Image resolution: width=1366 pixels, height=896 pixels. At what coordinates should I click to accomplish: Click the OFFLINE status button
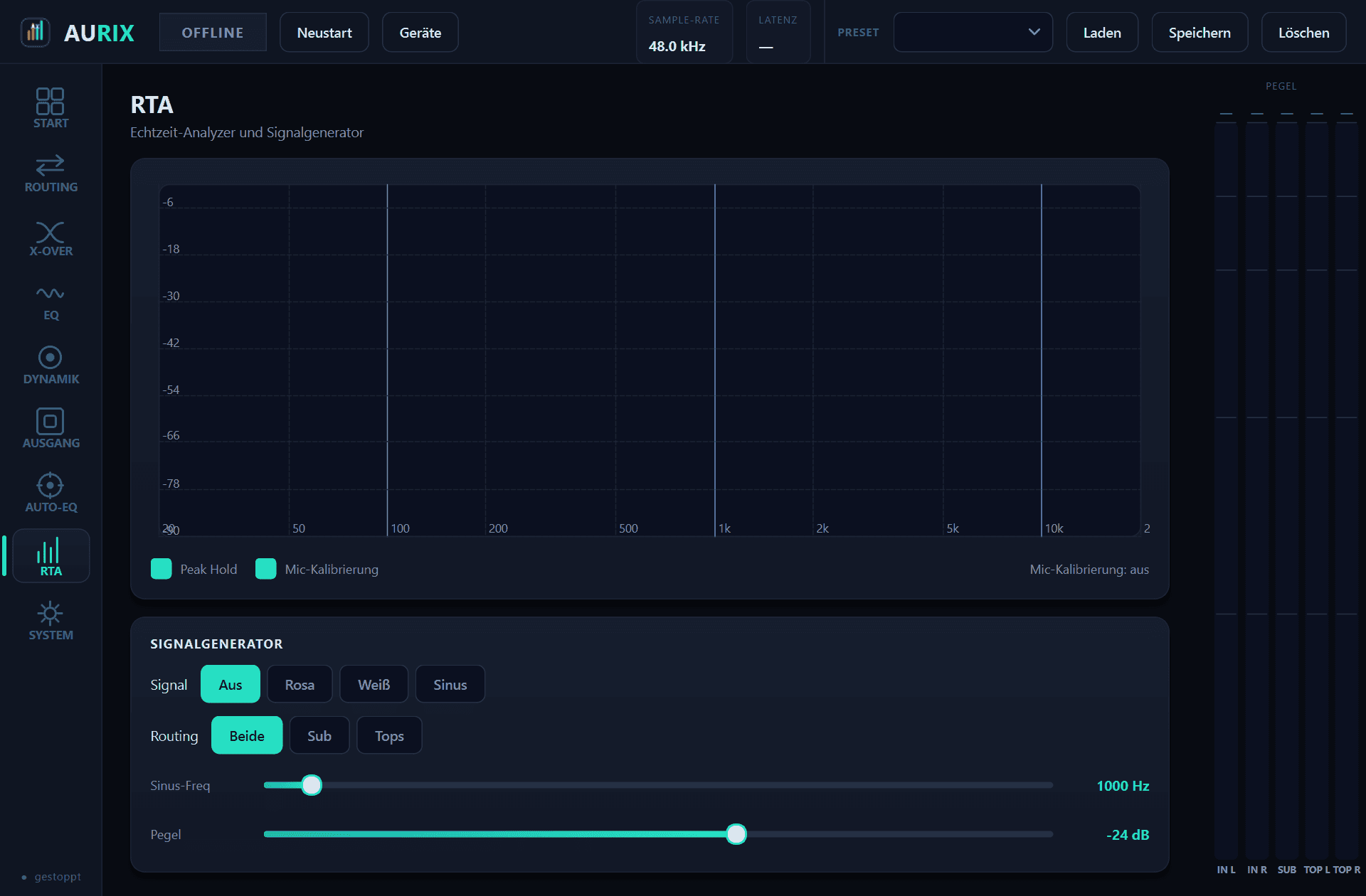[213, 32]
